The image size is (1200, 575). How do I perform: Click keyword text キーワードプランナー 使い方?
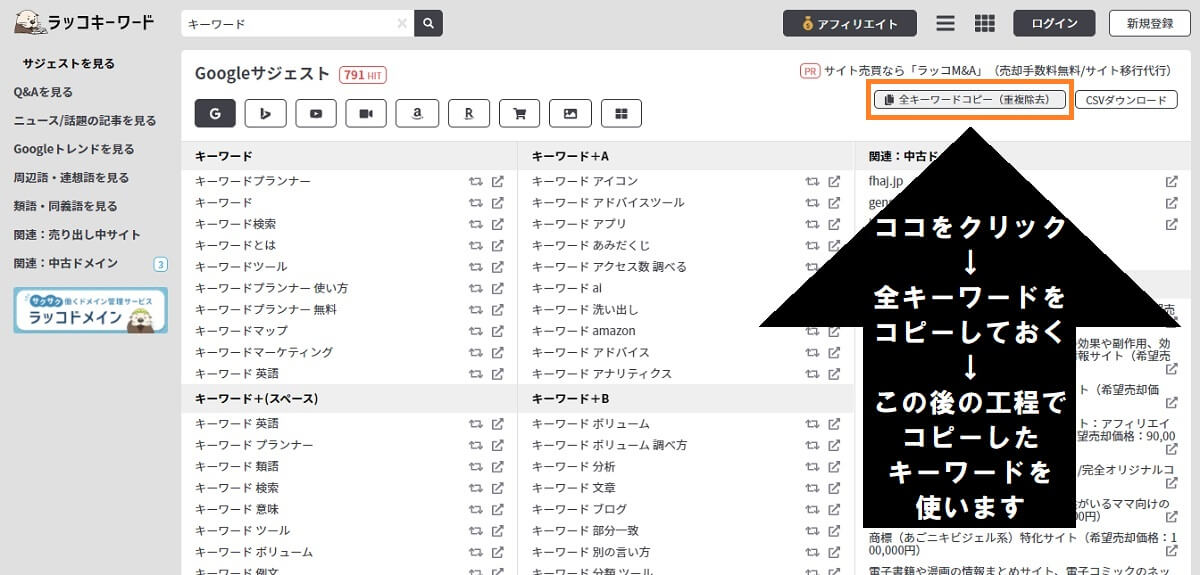point(271,288)
